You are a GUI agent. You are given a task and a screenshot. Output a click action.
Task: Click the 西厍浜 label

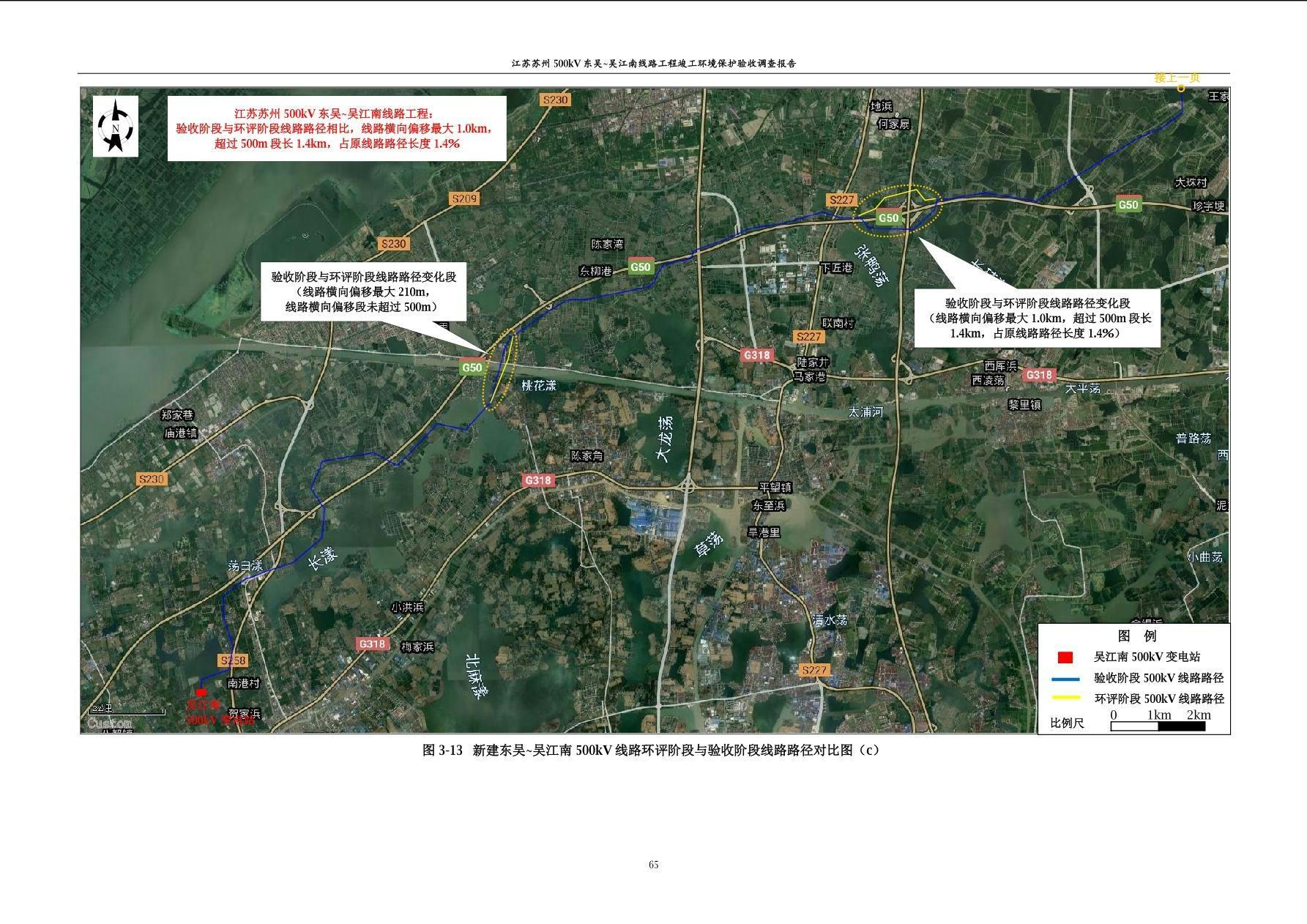click(1000, 366)
